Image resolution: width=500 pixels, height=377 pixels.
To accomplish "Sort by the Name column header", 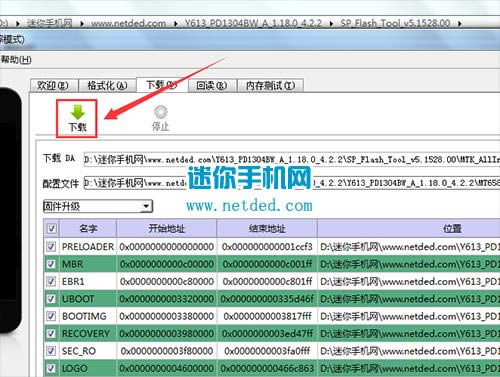I will 88,228.
